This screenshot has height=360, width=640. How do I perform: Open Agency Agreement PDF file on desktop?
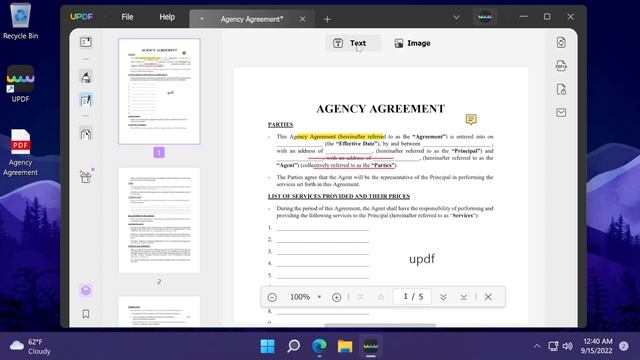20,152
